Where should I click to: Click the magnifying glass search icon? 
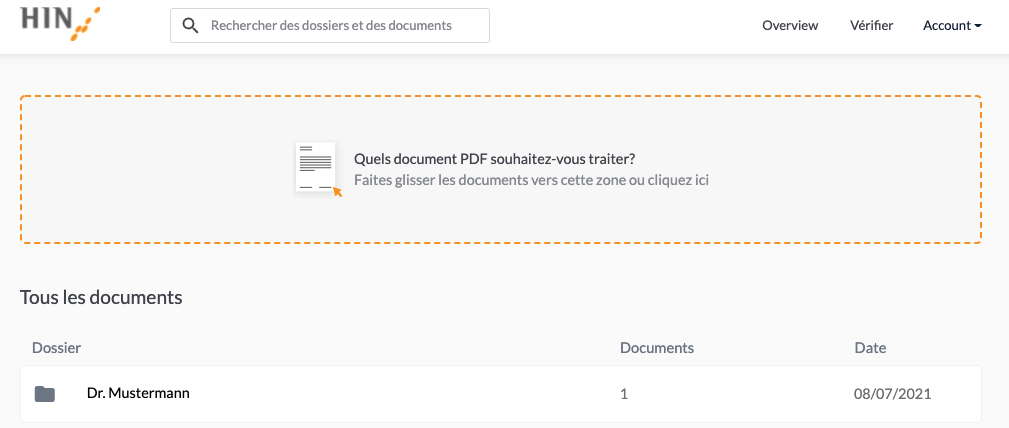pyautogui.click(x=190, y=26)
